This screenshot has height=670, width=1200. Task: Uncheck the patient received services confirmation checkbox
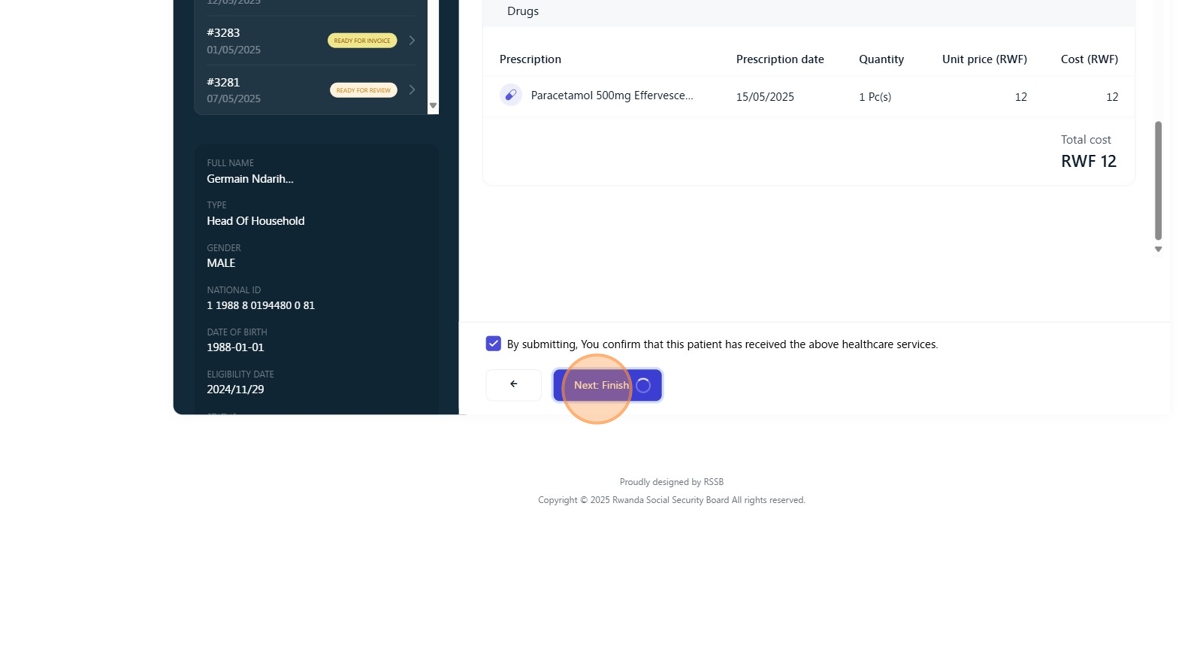[x=493, y=344]
